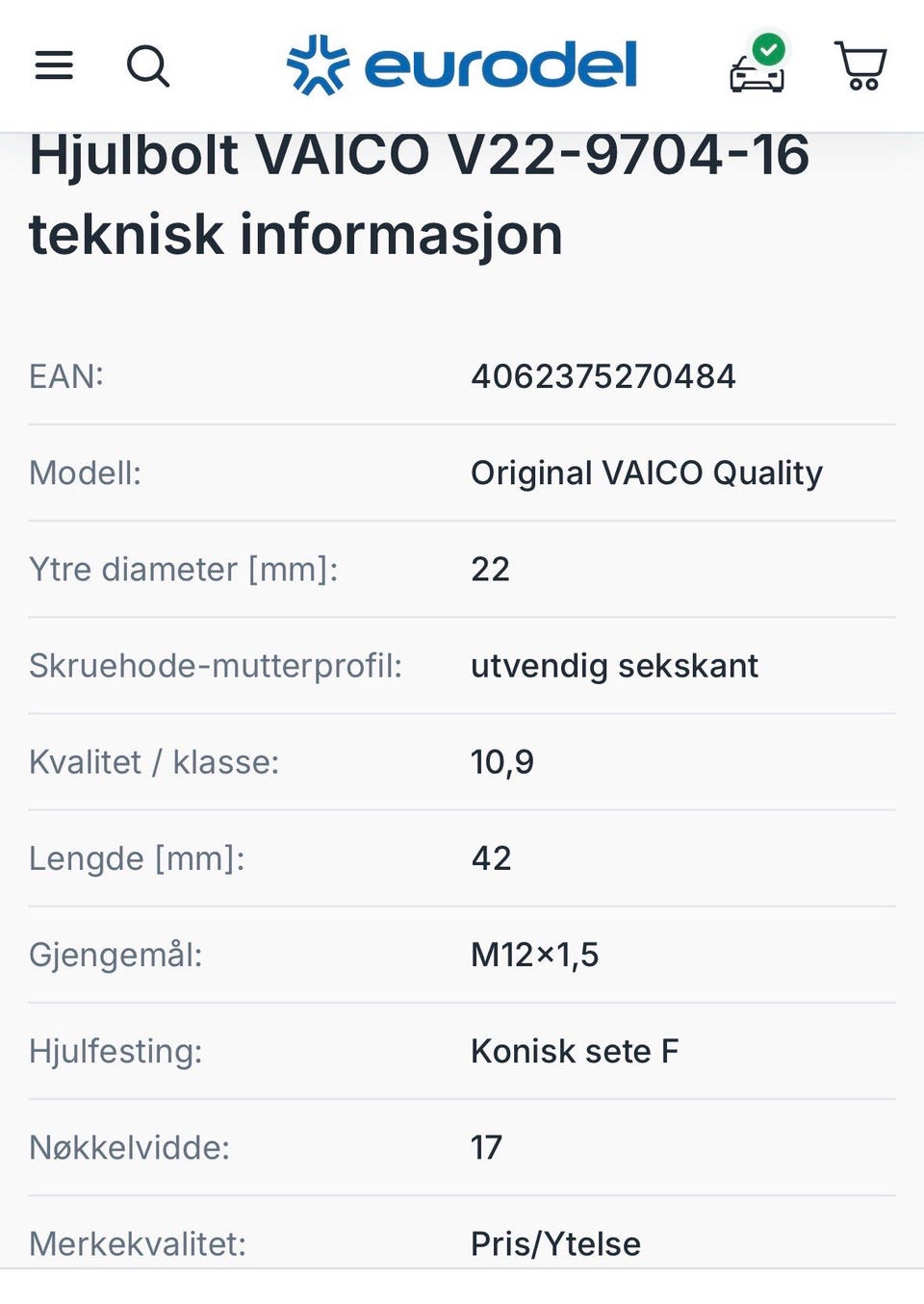Screen dimensions: 924x1304
Task: Click the Kvalitet / klasse value 10,9
Action: 502,762
